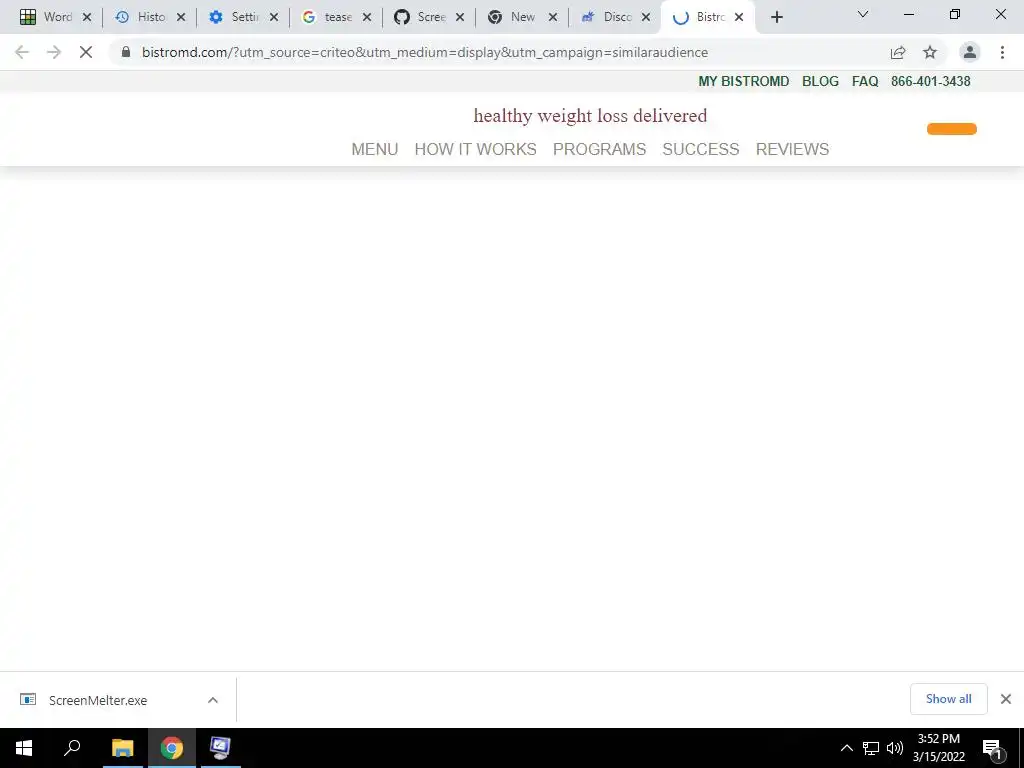
Task: Open the Chrome three-dot menu
Action: pyautogui.click(x=1002, y=52)
